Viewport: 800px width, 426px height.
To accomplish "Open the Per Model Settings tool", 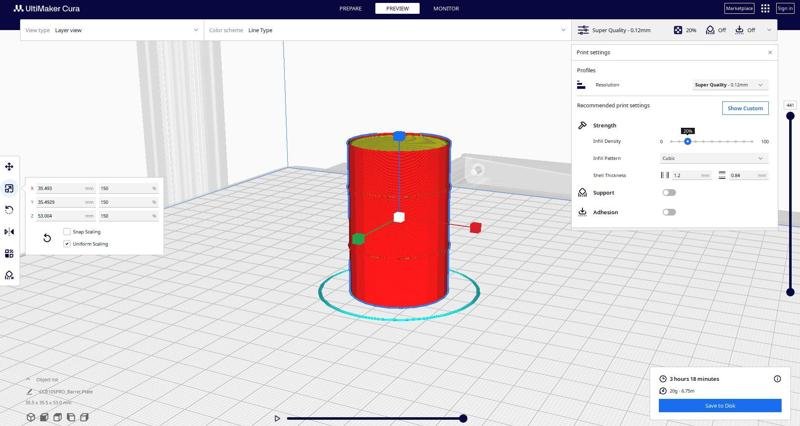I will (x=9, y=254).
